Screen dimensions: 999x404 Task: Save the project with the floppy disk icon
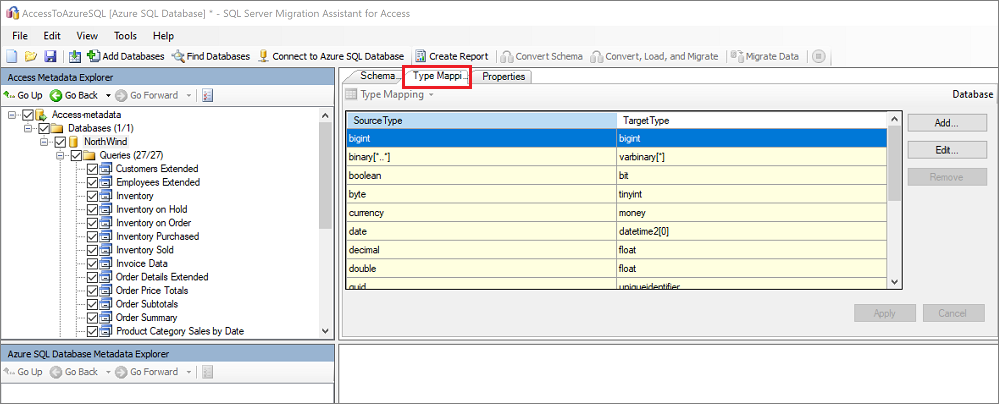tap(49, 56)
